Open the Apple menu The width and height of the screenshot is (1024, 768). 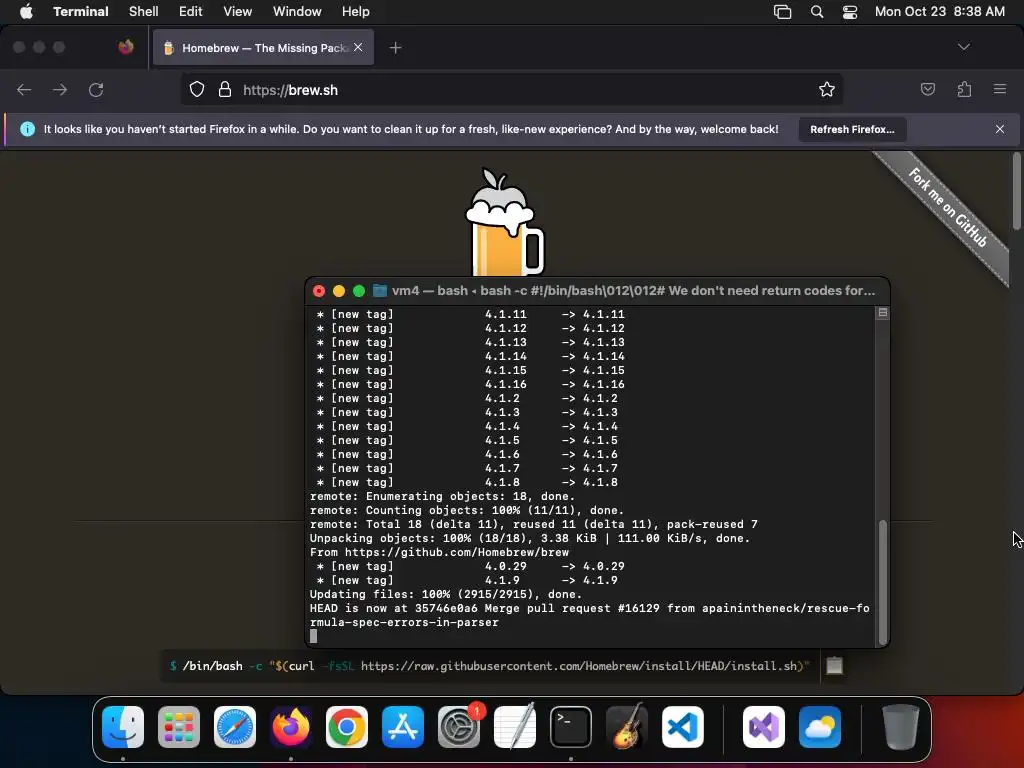(26, 11)
